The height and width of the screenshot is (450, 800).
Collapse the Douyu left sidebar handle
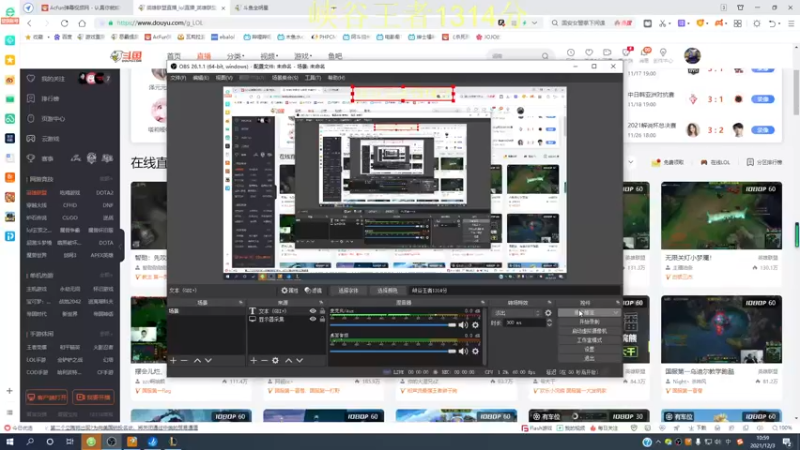pos(121,246)
